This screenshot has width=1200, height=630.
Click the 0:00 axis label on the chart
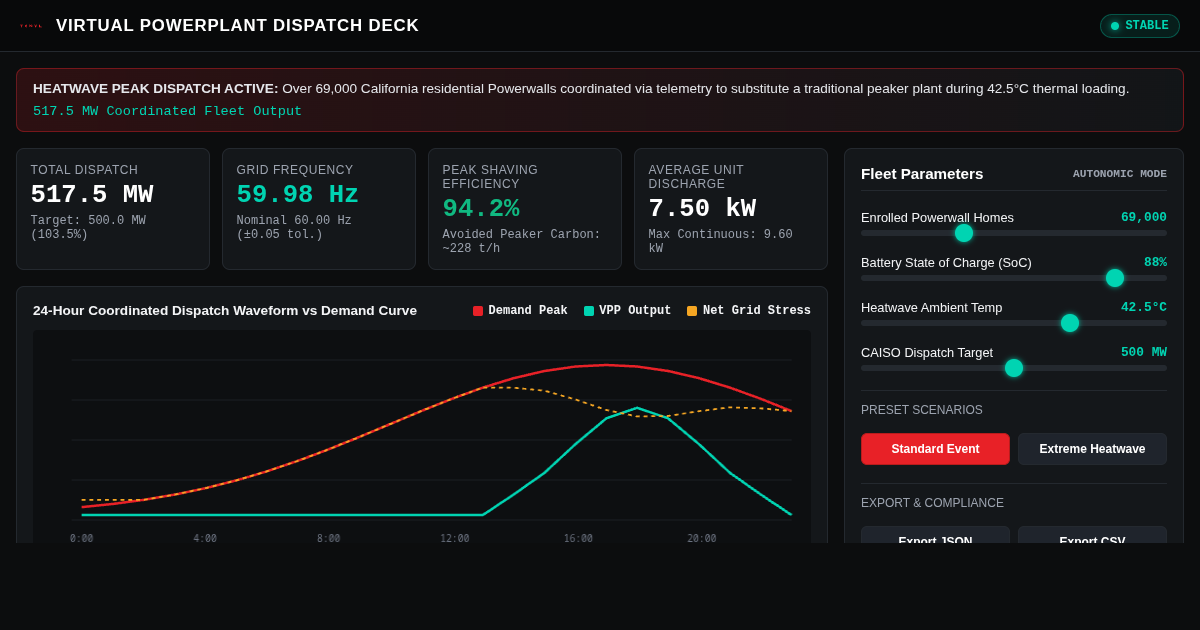coord(82,538)
